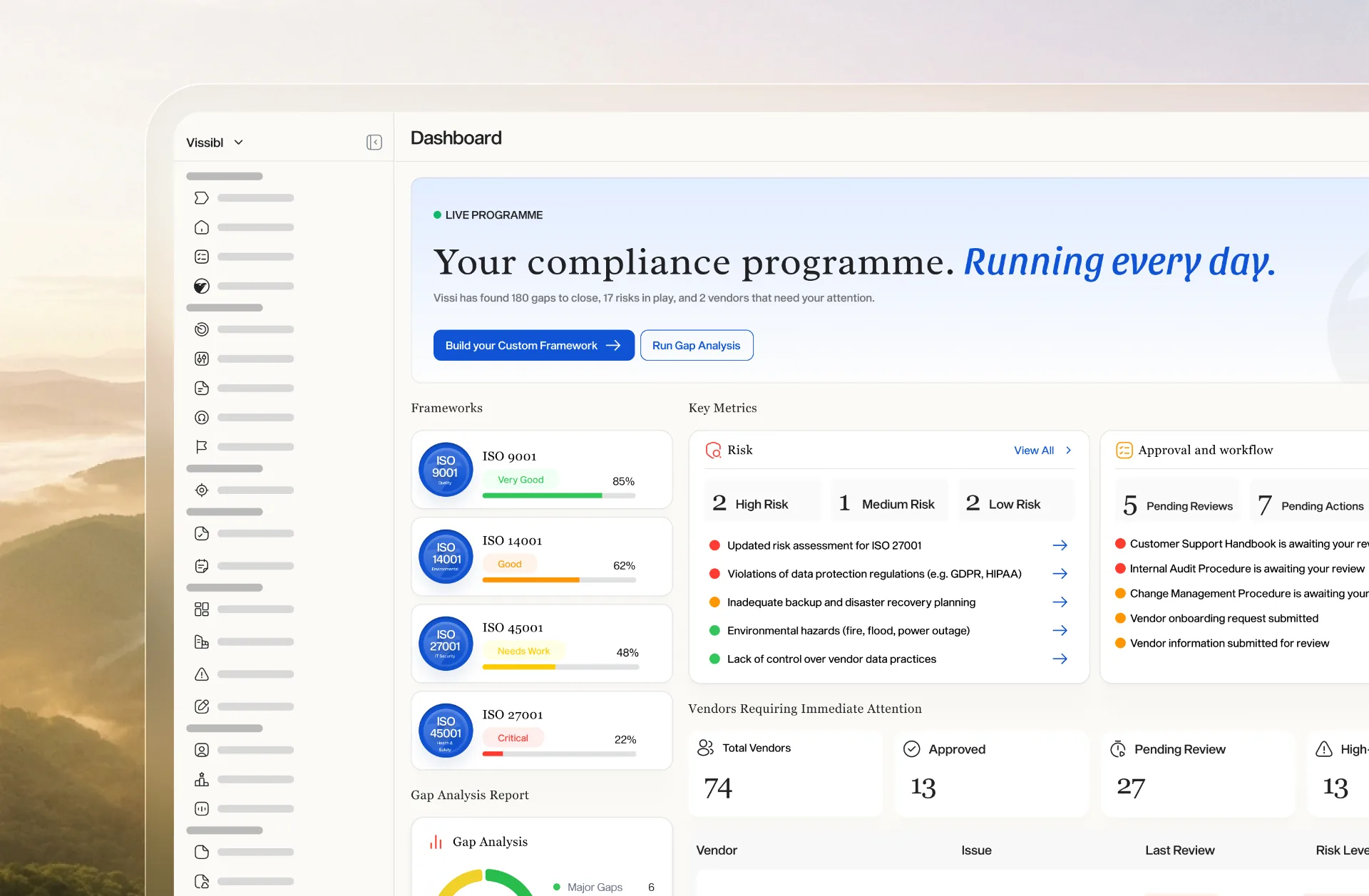Image resolution: width=1369 pixels, height=896 pixels.
Task: Open the home icon in the sidebar
Action: pyautogui.click(x=202, y=227)
